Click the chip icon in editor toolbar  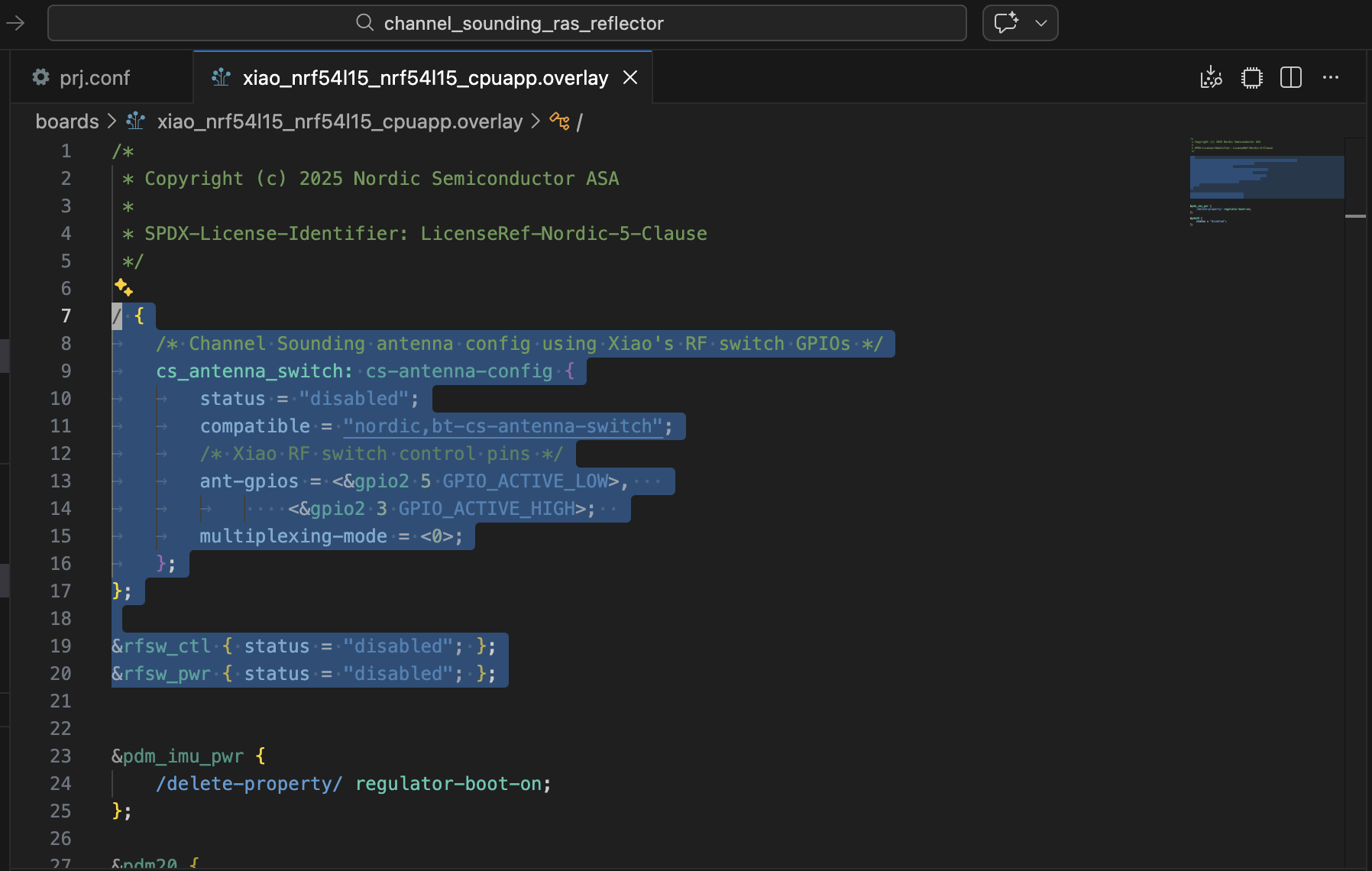click(x=1251, y=78)
